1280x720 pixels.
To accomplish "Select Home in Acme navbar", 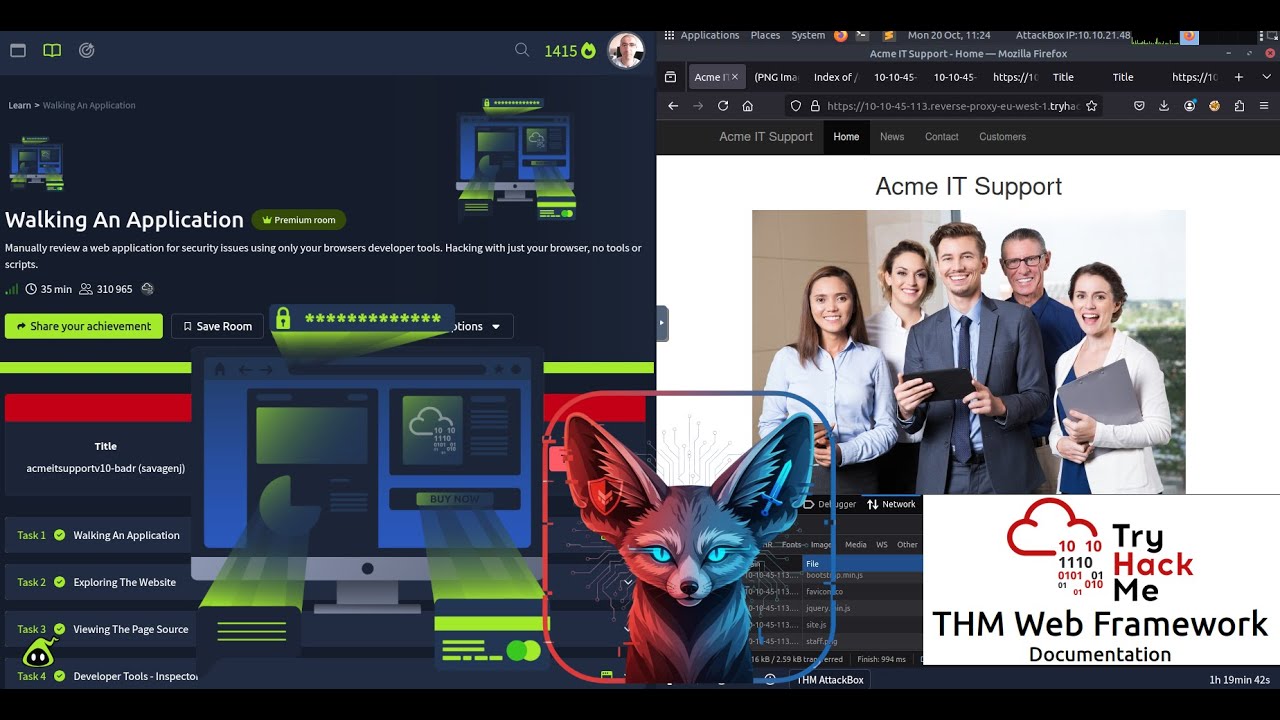I will click(x=846, y=137).
